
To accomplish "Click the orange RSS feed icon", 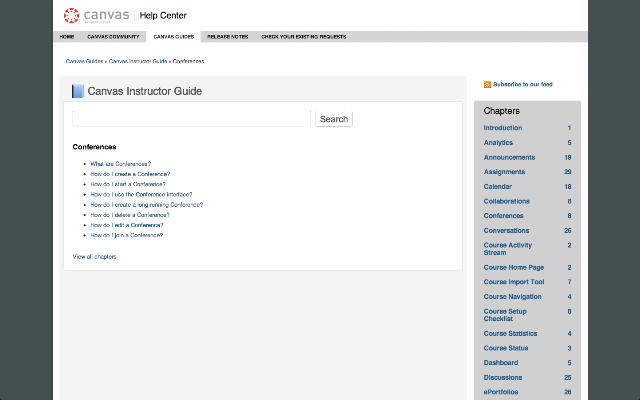I will 487,84.
